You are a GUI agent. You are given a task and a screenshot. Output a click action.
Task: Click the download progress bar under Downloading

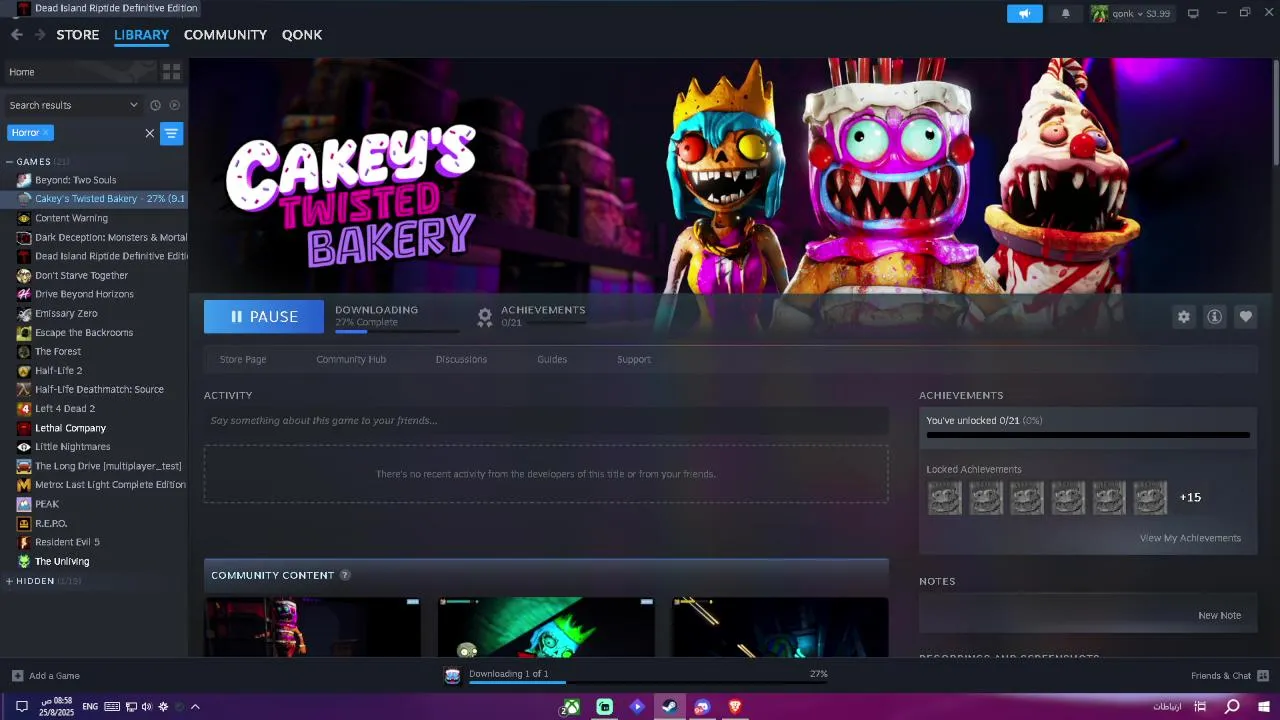point(397,331)
